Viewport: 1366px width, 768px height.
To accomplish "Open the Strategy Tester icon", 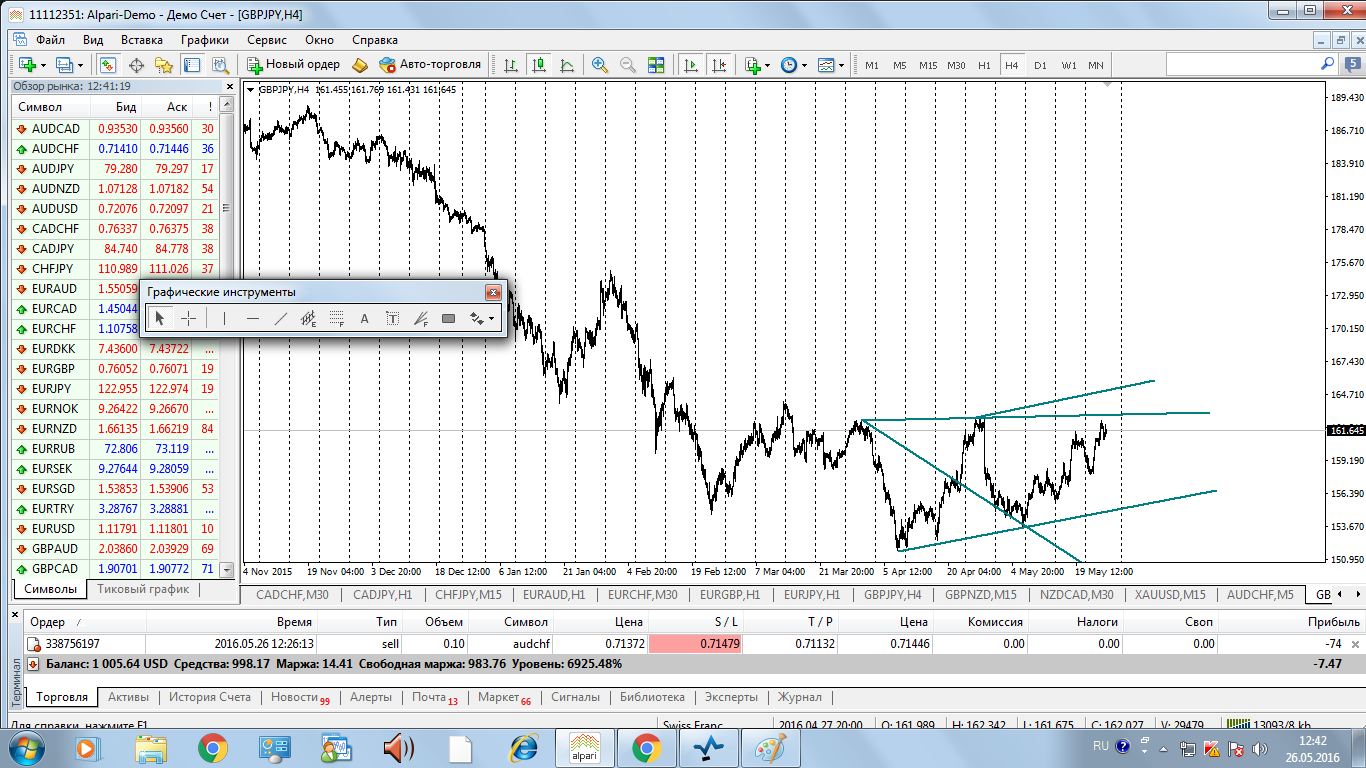I will click(x=220, y=65).
